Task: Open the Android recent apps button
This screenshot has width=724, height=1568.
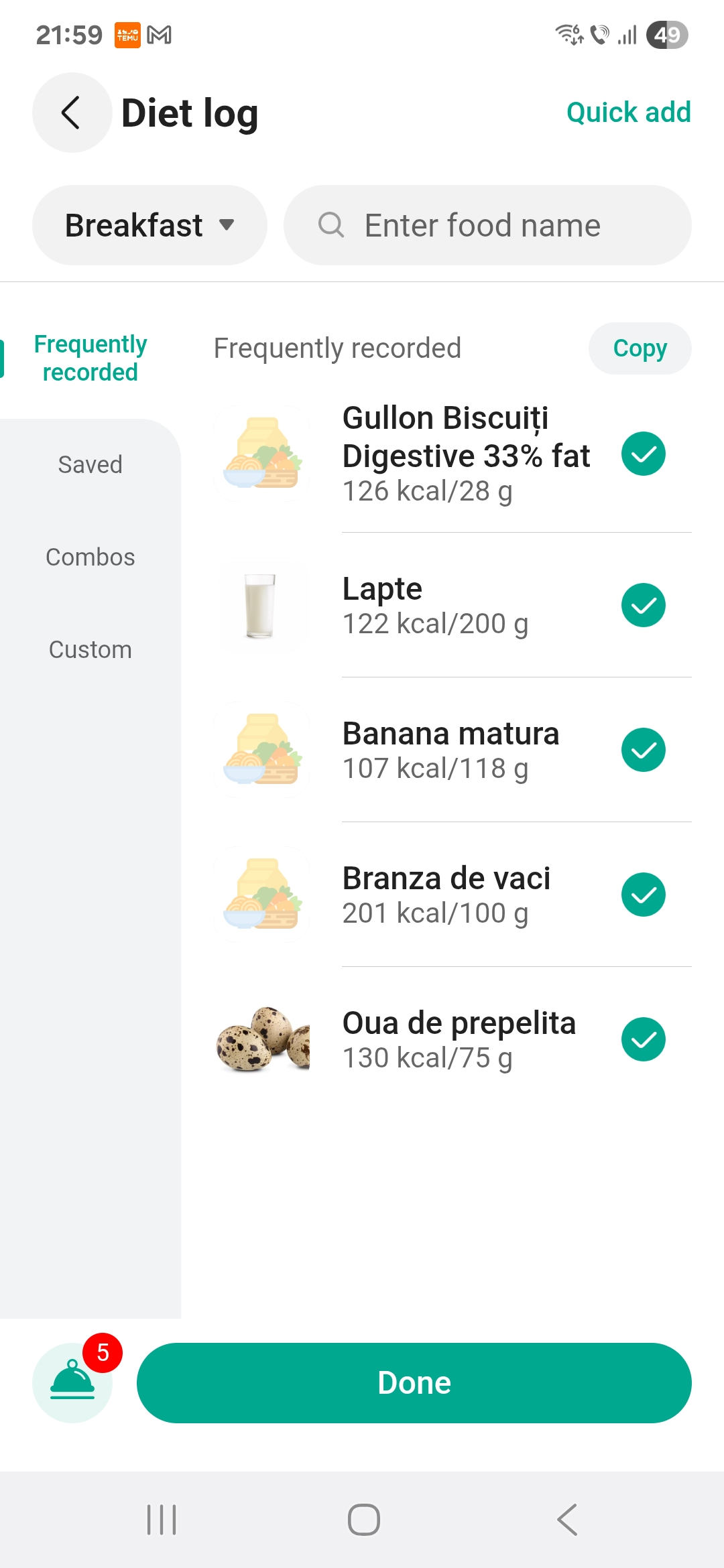Action: [162, 1519]
